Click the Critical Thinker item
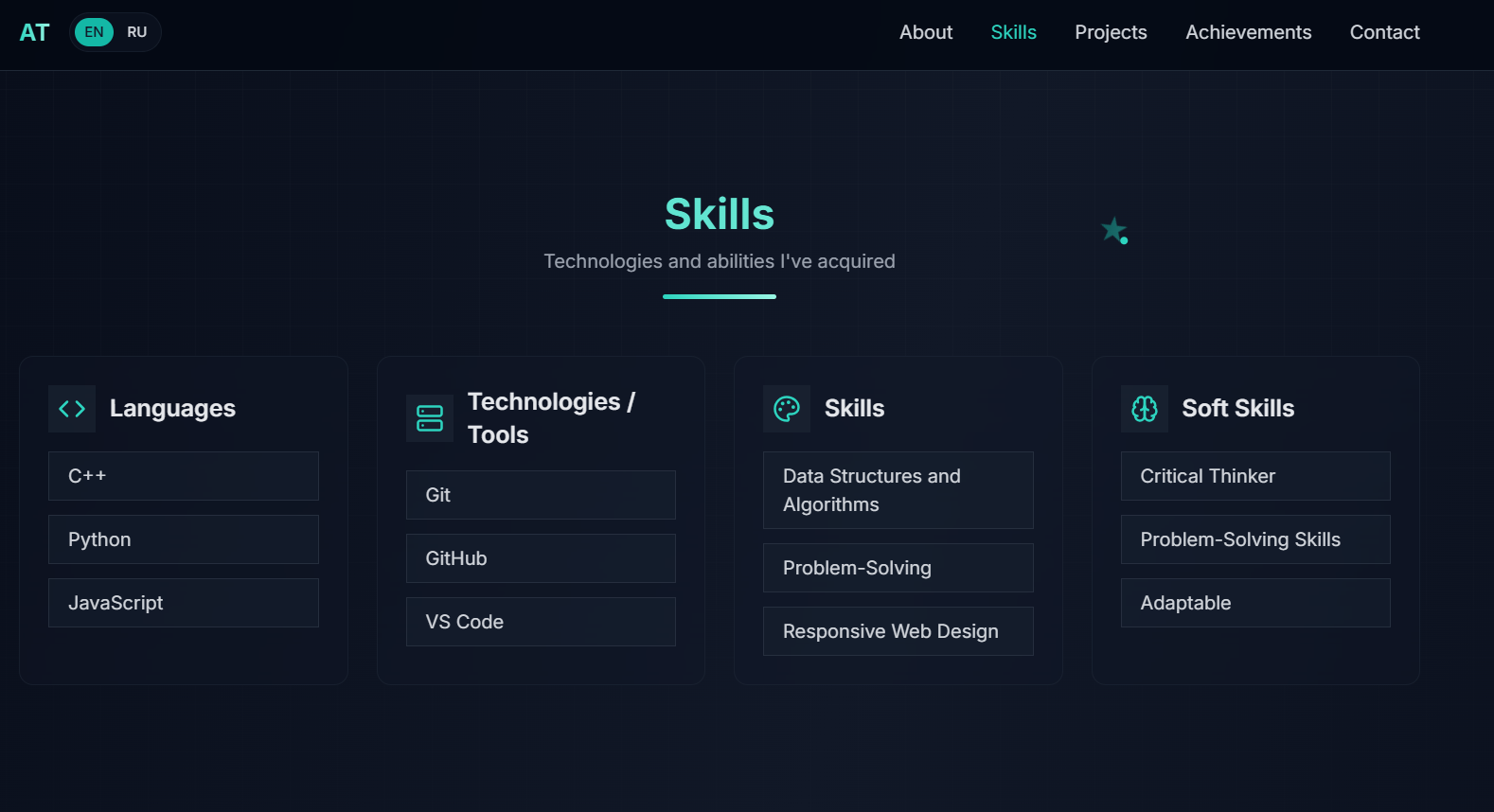The width and height of the screenshot is (1494, 812). click(x=1255, y=476)
